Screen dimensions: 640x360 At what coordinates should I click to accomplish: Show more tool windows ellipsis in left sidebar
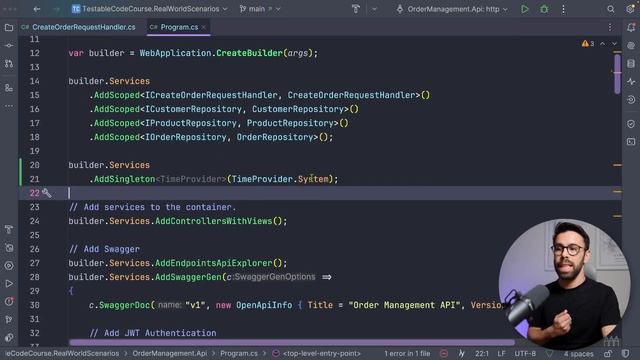[x=9, y=106]
